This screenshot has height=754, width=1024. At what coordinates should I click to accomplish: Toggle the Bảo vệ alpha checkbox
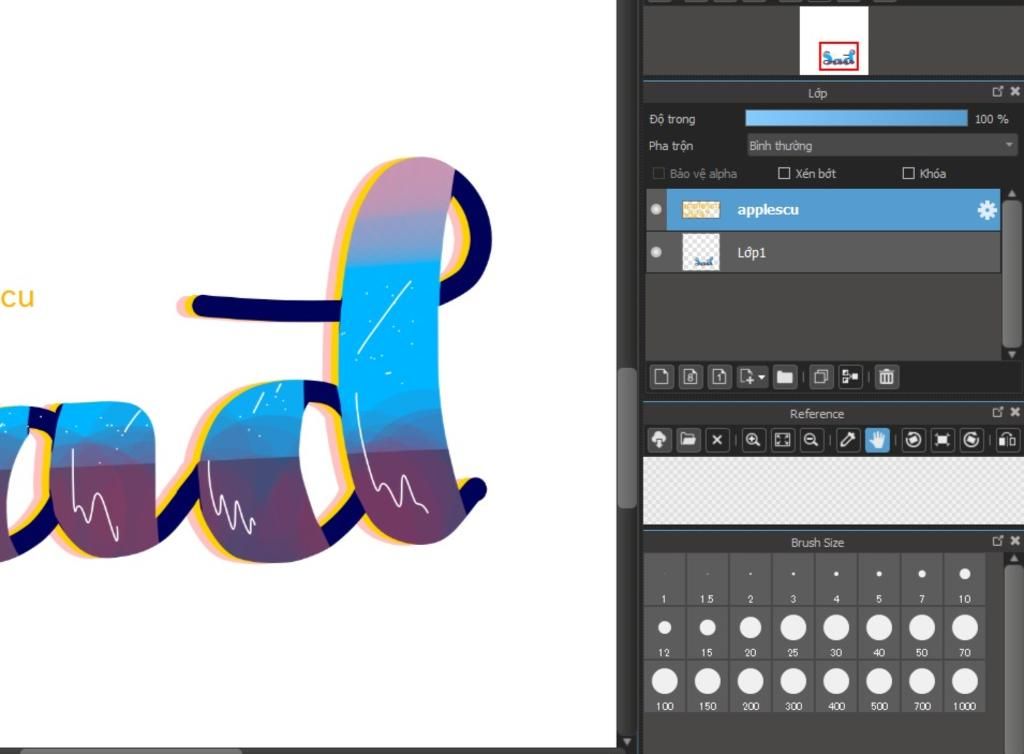click(659, 173)
